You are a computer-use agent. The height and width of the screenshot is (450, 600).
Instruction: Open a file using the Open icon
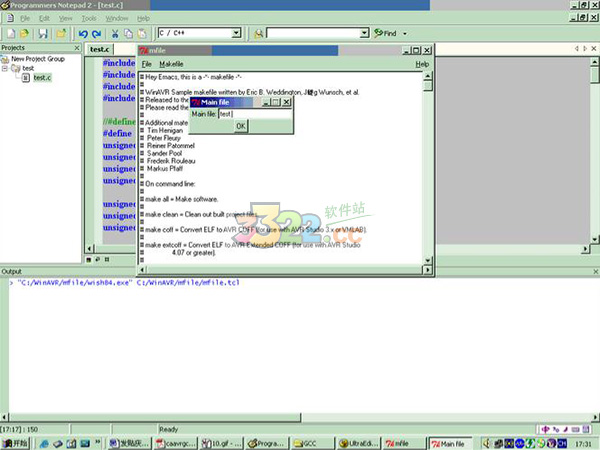[x=24, y=34]
